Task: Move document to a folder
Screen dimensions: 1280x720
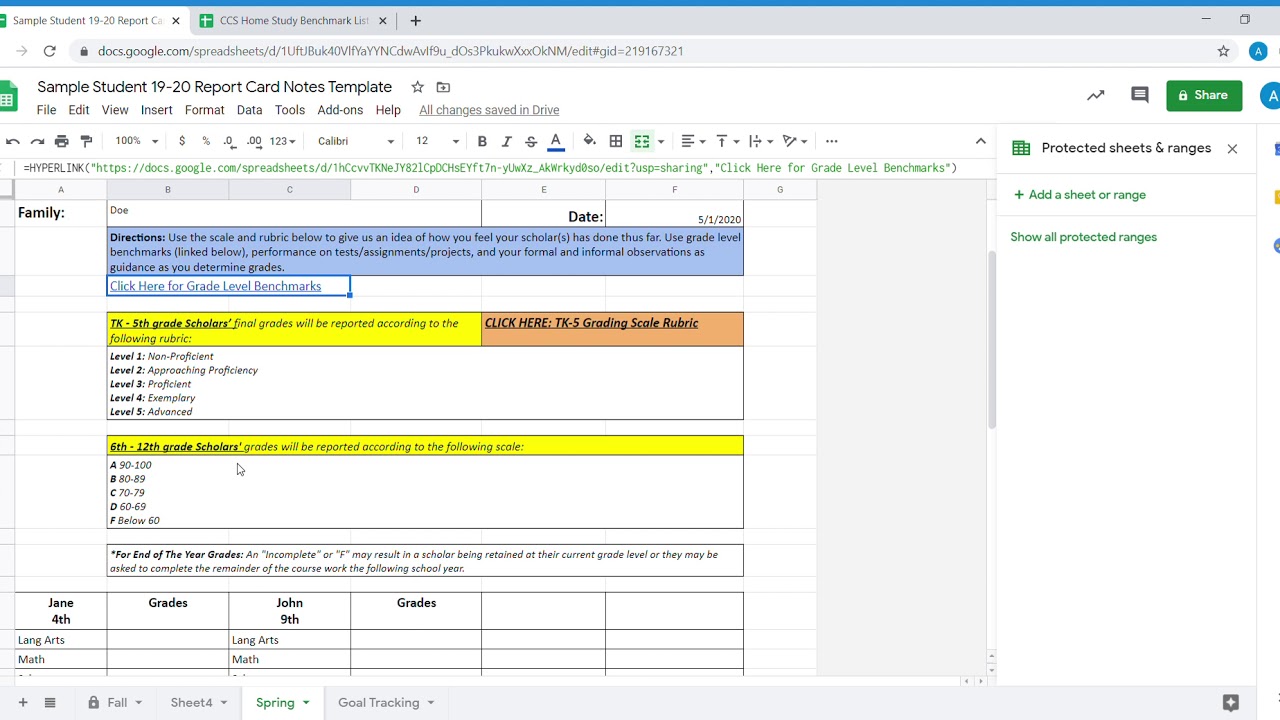Action: pyautogui.click(x=444, y=87)
